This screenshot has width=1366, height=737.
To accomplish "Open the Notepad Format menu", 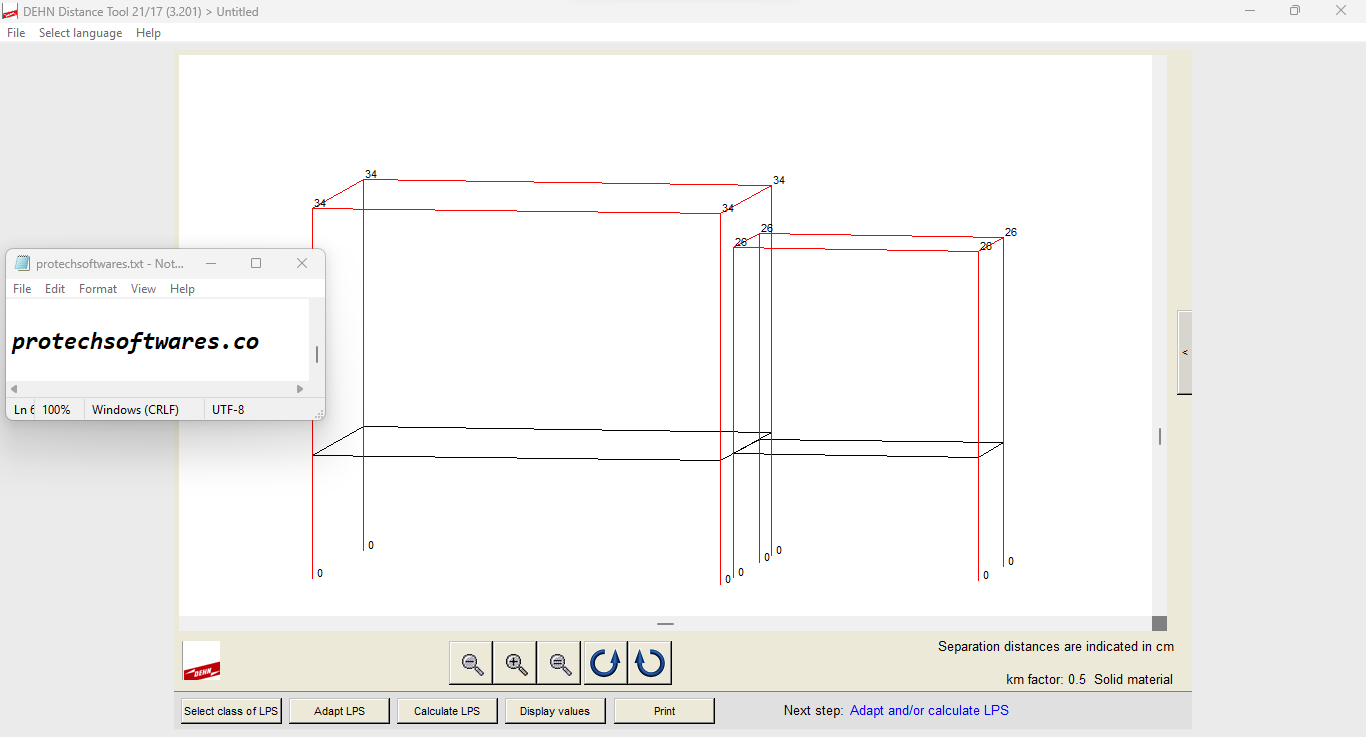I will tap(98, 289).
